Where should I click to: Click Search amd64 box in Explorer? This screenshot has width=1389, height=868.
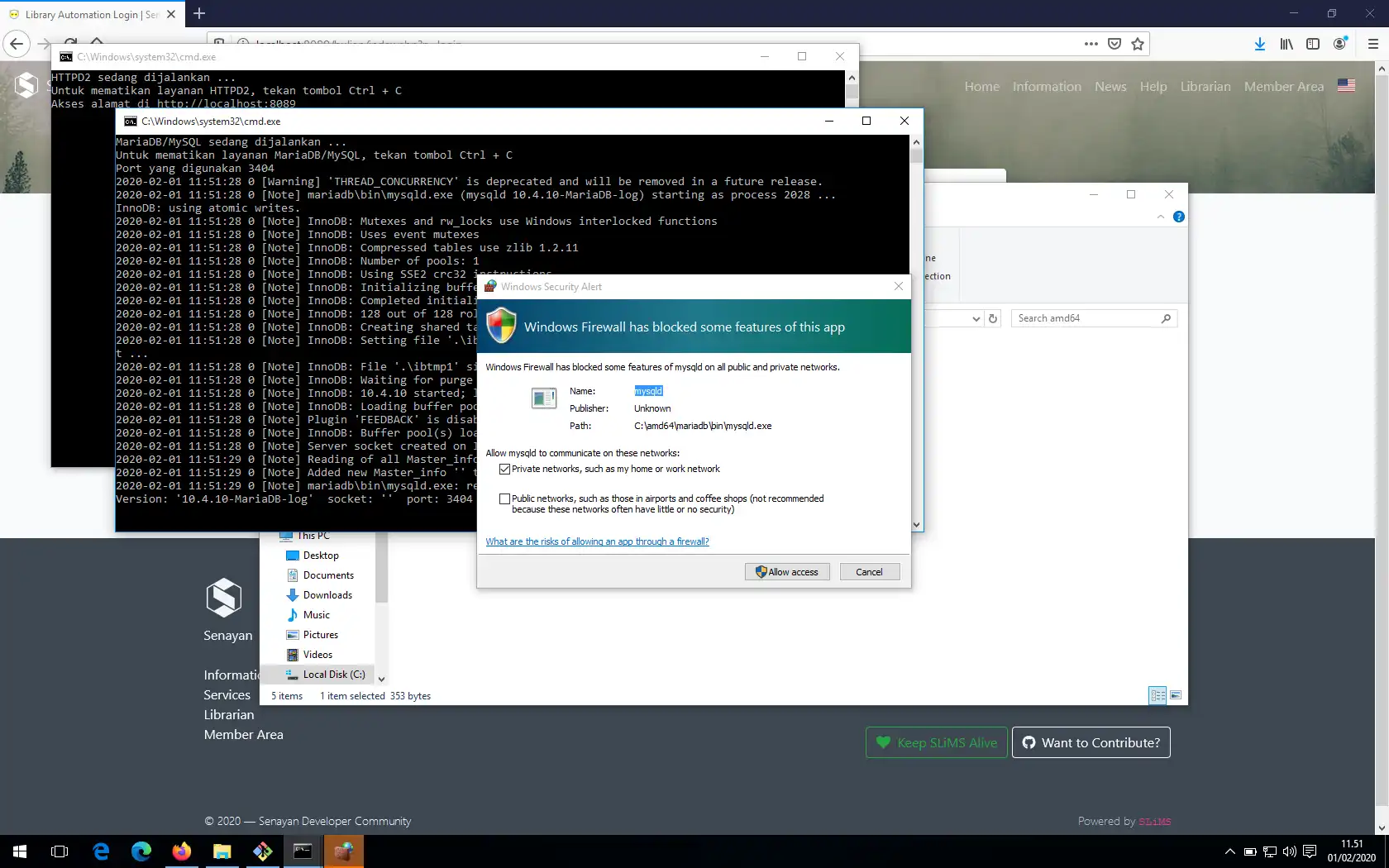(x=1093, y=318)
